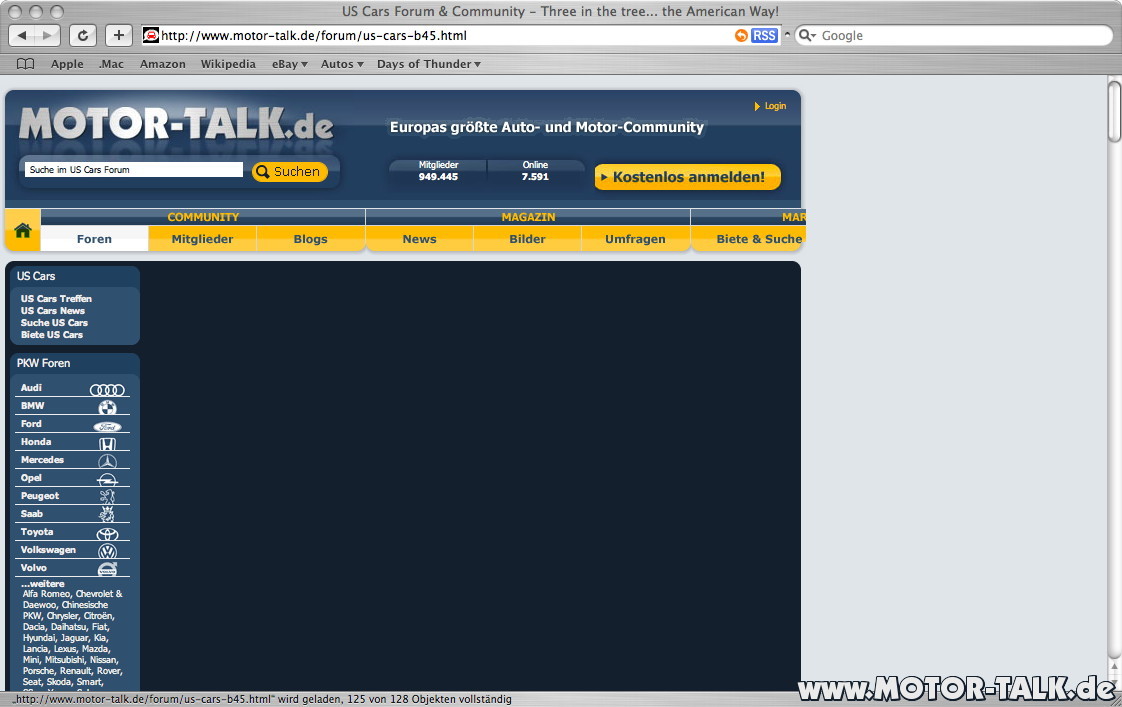Viewport: 1122px width, 707px height.
Task: Click the Toyota logo
Action: [107, 534]
